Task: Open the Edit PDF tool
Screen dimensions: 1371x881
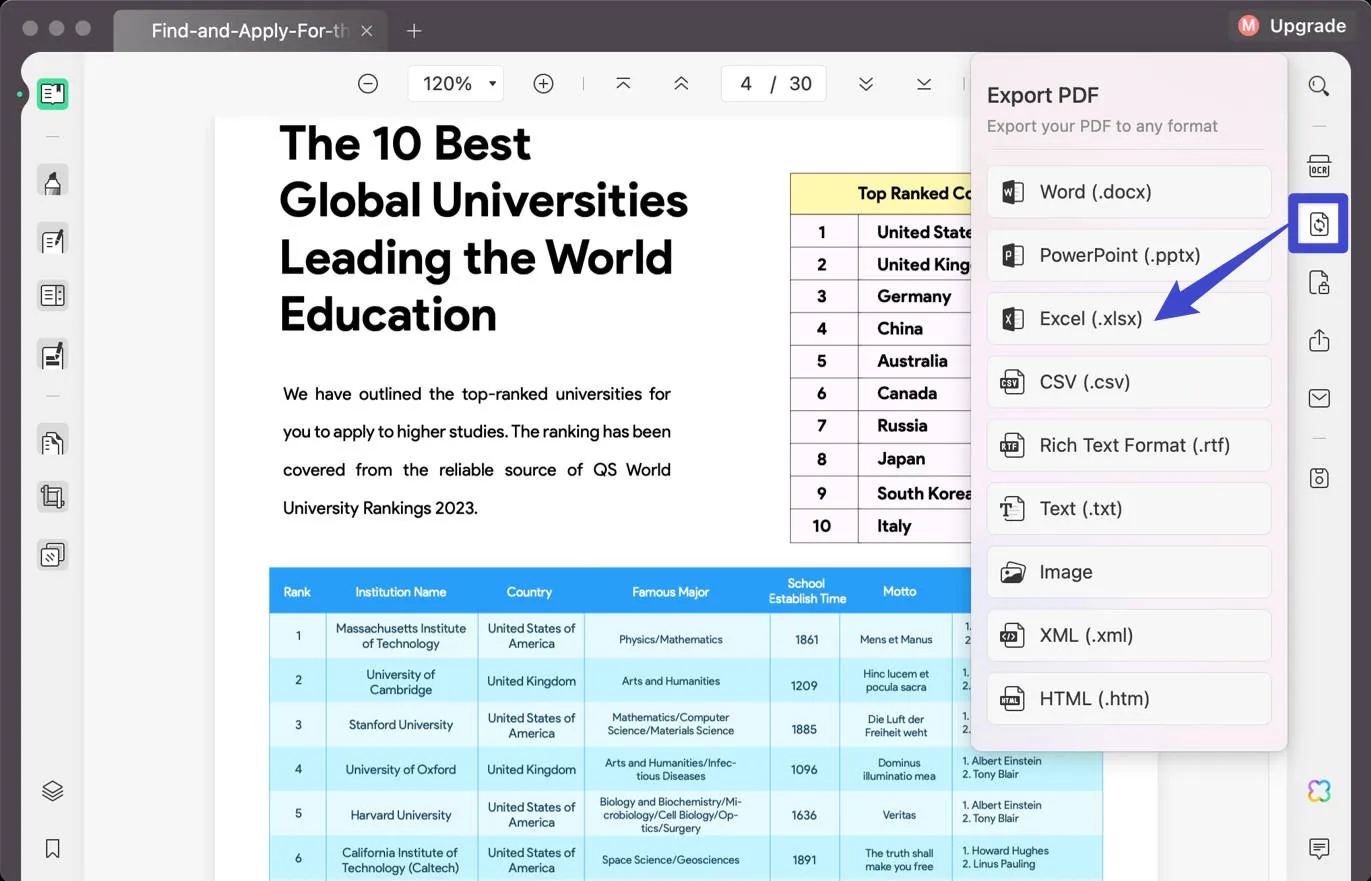Action: pyautogui.click(x=53, y=239)
